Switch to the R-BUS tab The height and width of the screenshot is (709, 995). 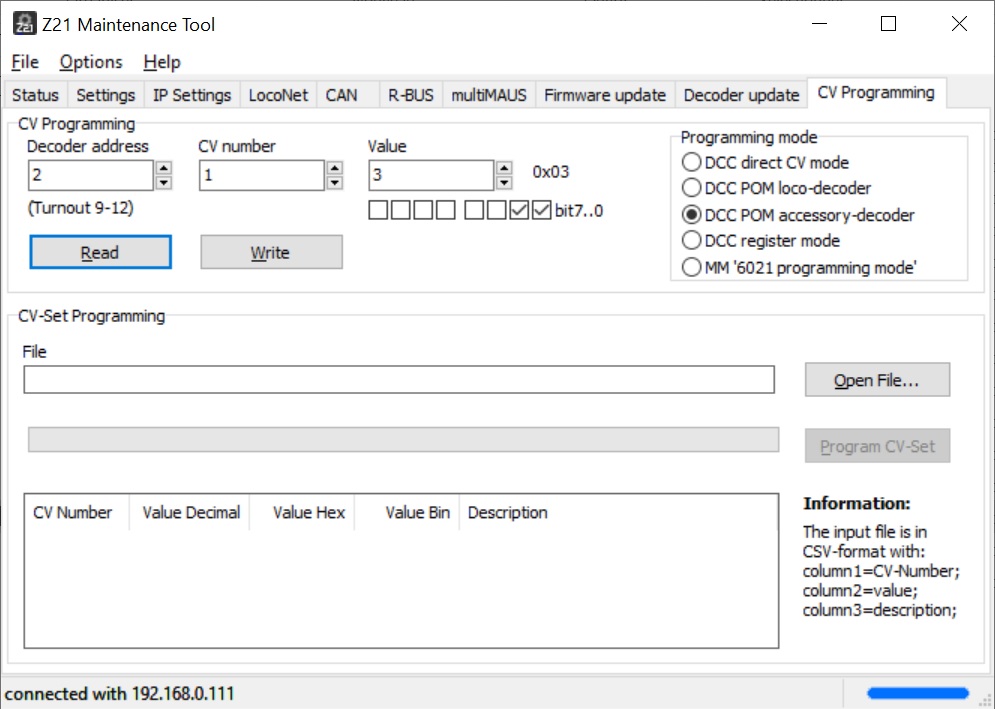tap(411, 95)
